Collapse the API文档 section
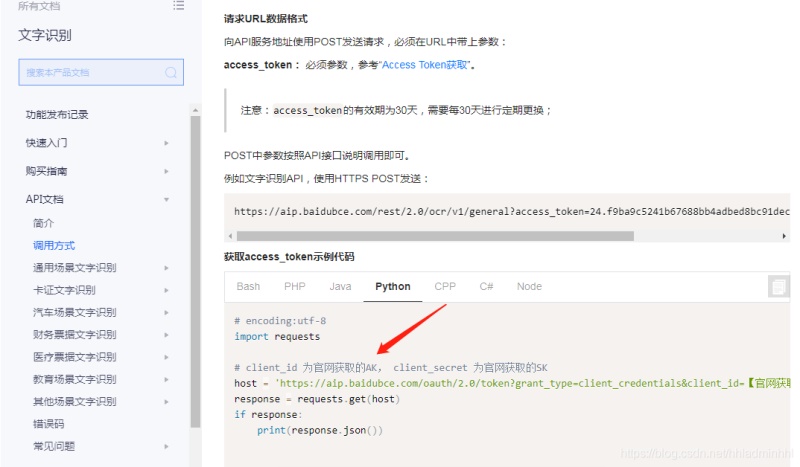Image resolution: width=800 pixels, height=467 pixels. tap(166, 200)
